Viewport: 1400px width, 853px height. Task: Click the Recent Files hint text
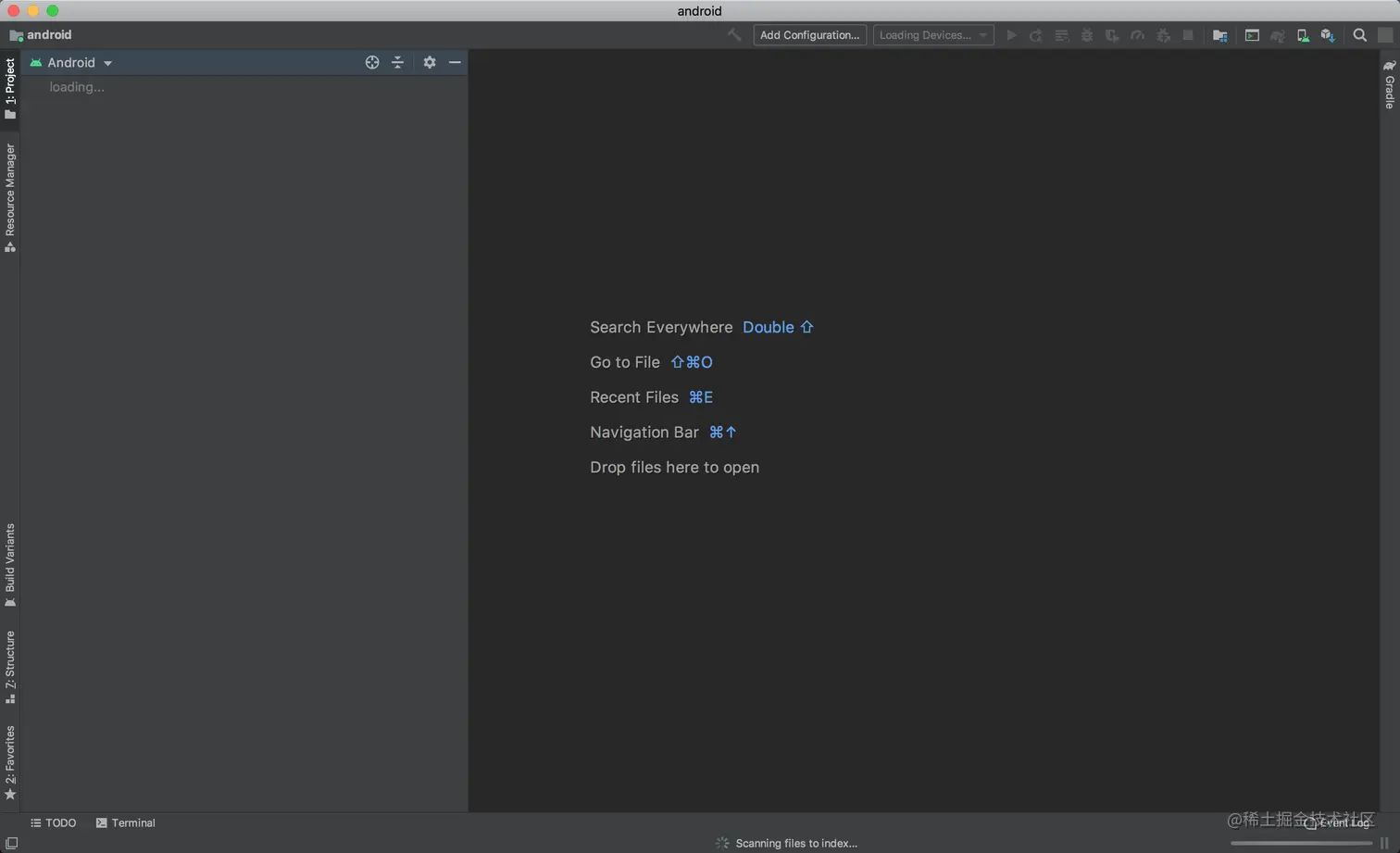click(x=634, y=397)
